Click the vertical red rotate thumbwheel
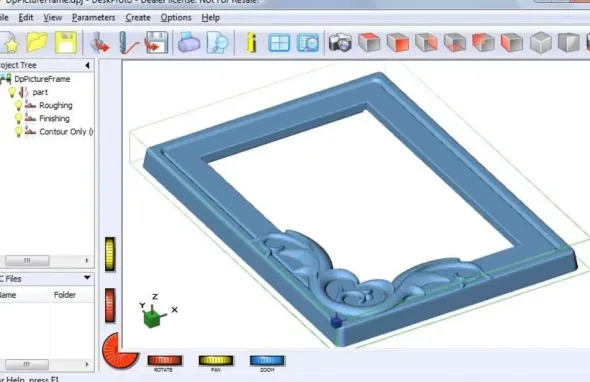 click(x=110, y=306)
